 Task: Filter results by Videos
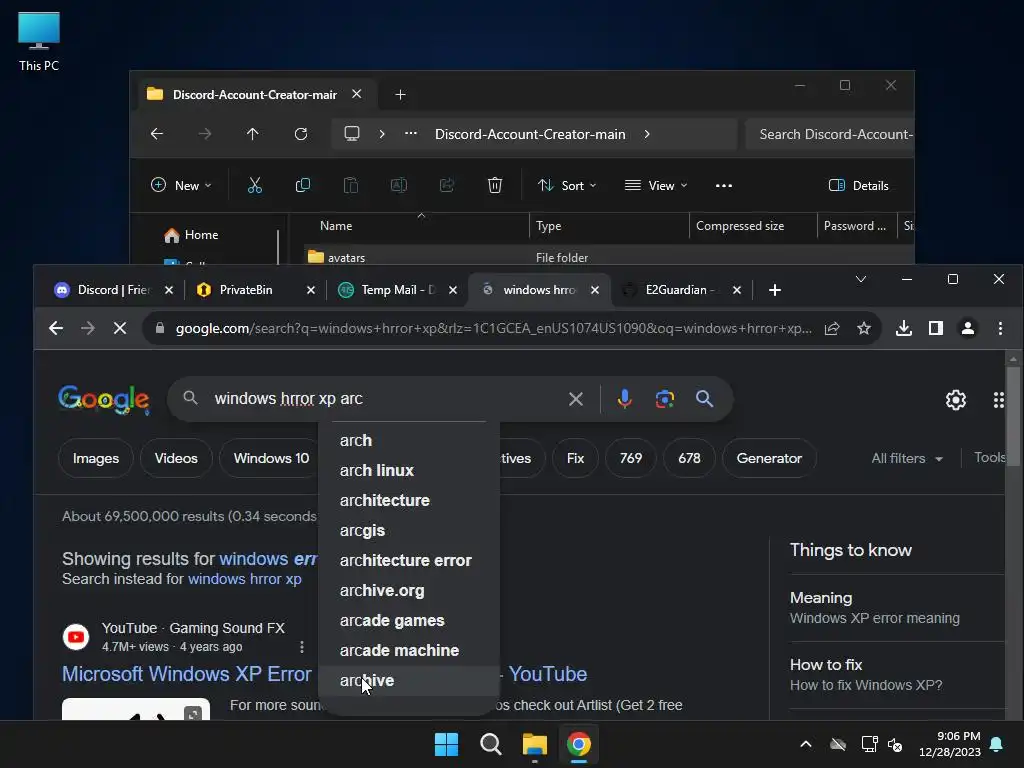176,458
